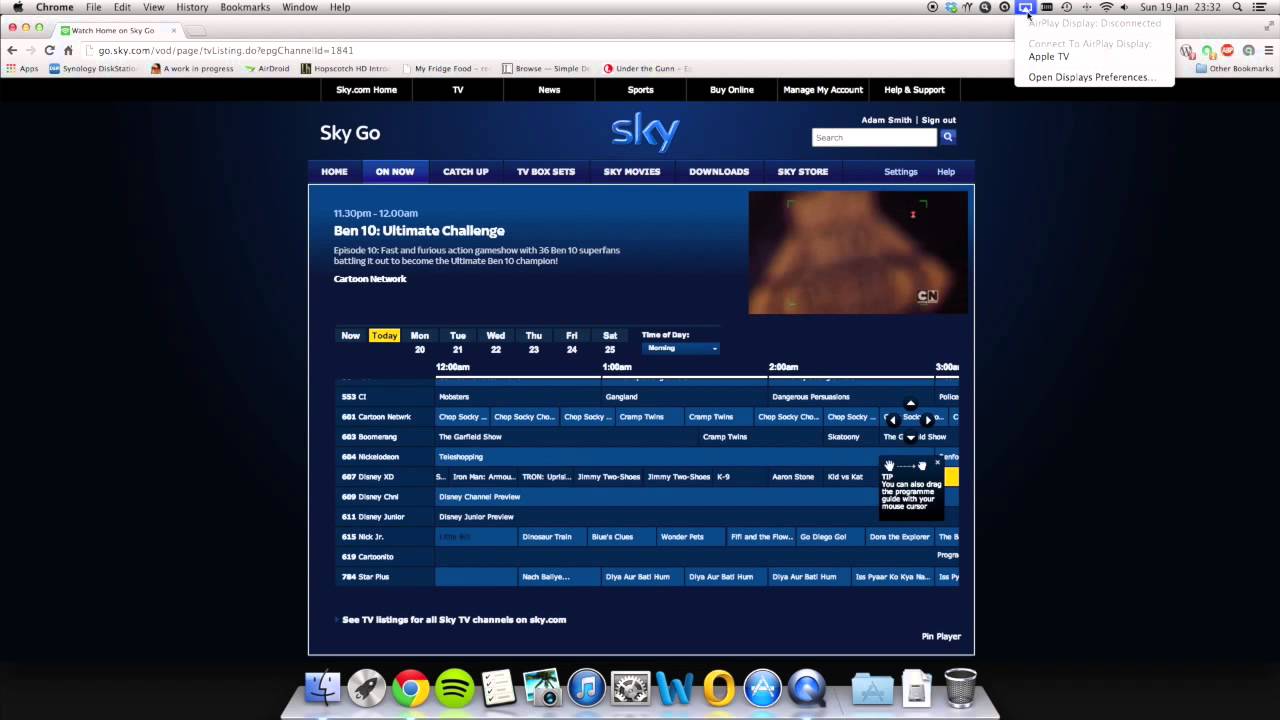The image size is (1280, 720).
Task: Click the Sports link in top bar
Action: (x=641, y=90)
